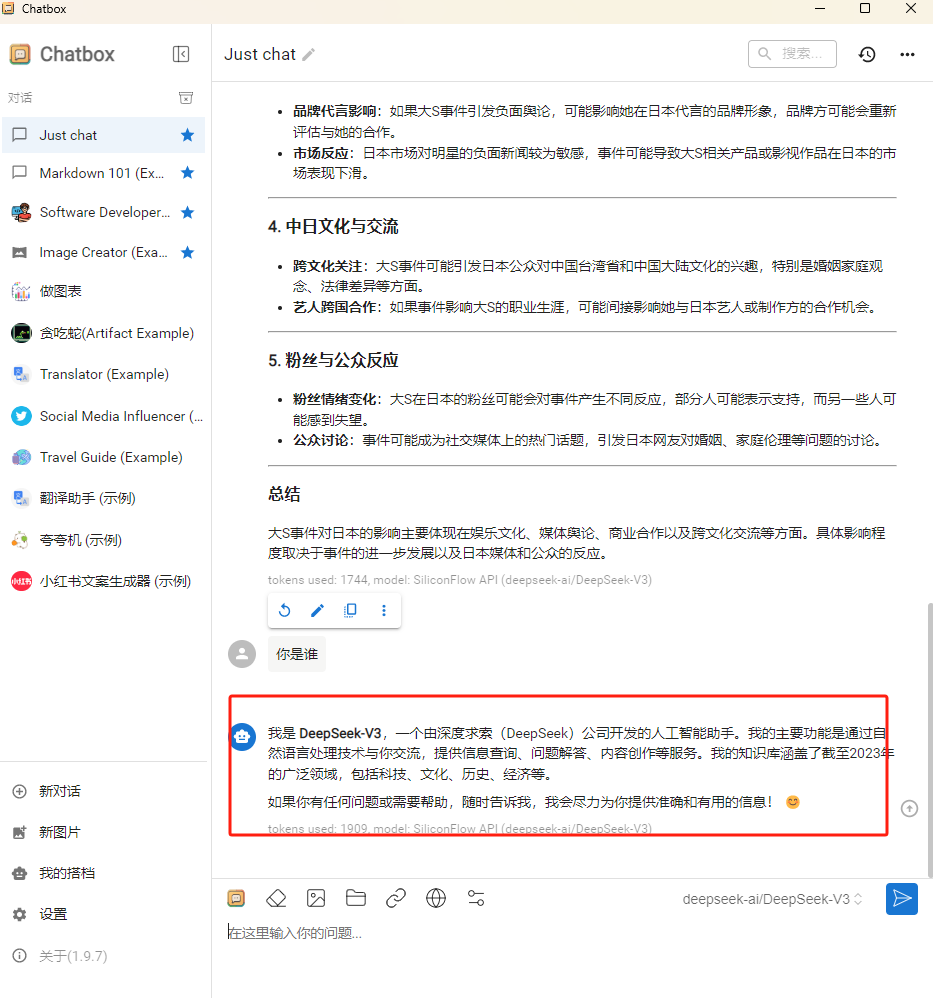Toggle star on Software Developer conversation
The height and width of the screenshot is (998, 933).
(187, 212)
